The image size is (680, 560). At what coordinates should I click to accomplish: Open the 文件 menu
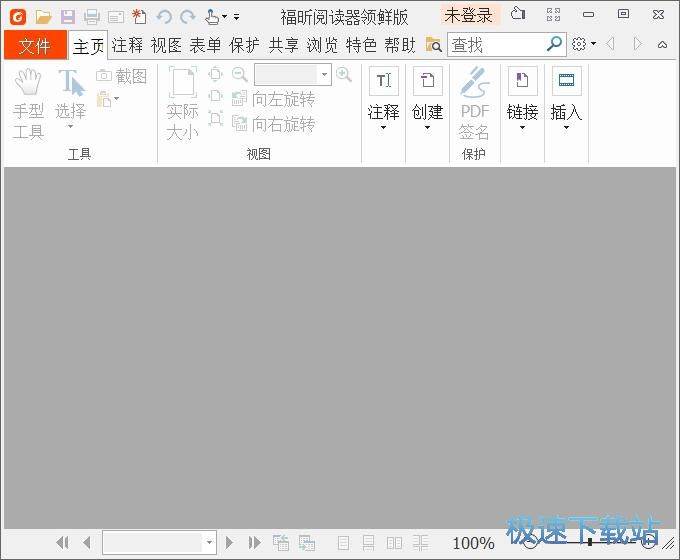[36, 45]
